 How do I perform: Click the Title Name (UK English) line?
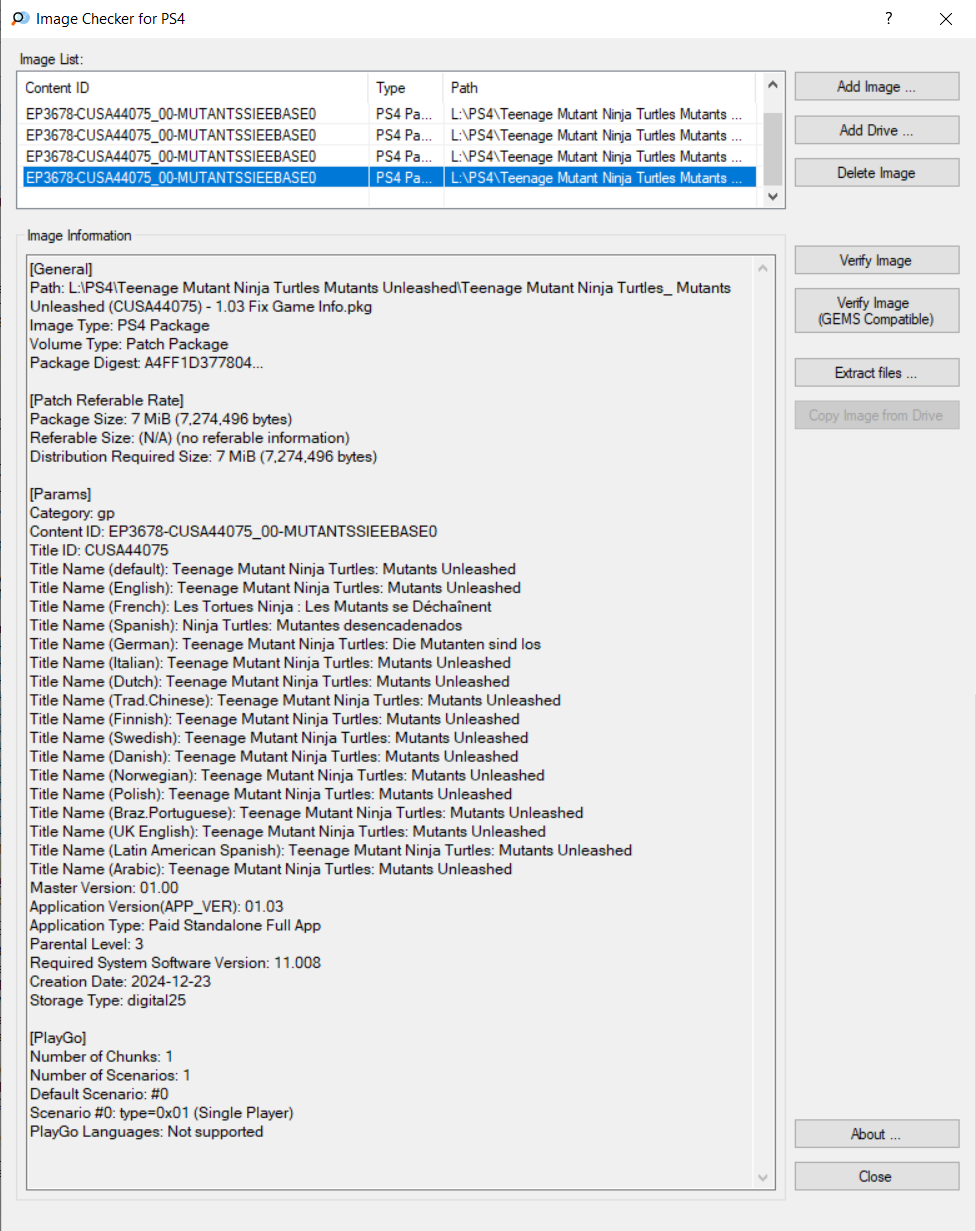tap(288, 831)
